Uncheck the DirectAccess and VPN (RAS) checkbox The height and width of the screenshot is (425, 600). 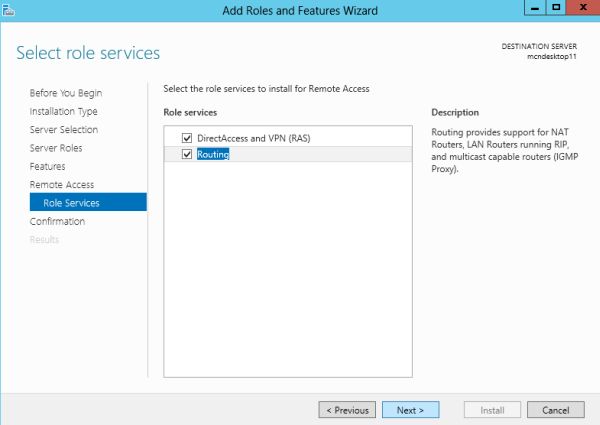(187, 137)
